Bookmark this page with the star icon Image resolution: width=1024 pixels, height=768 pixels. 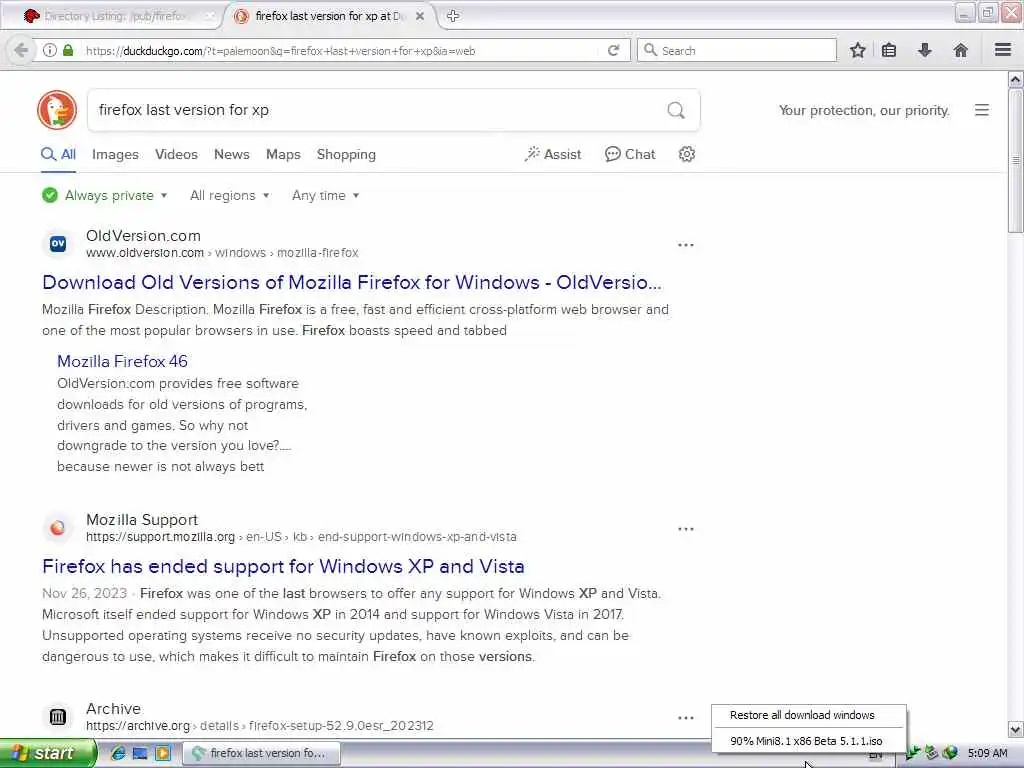[857, 50]
